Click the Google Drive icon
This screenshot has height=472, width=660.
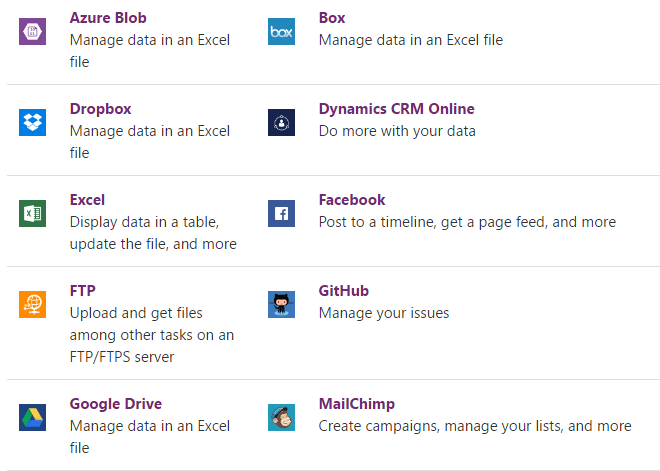(x=33, y=417)
